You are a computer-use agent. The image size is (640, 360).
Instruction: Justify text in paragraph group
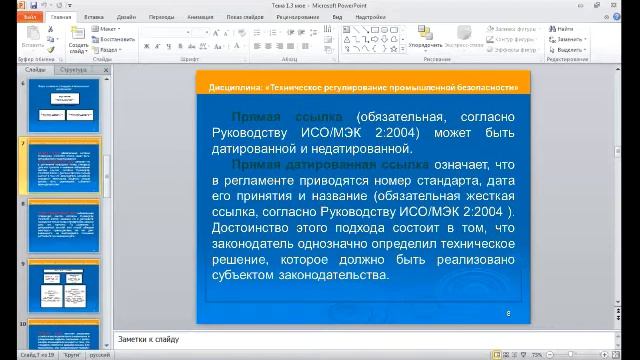pyautogui.click(x=290, y=46)
